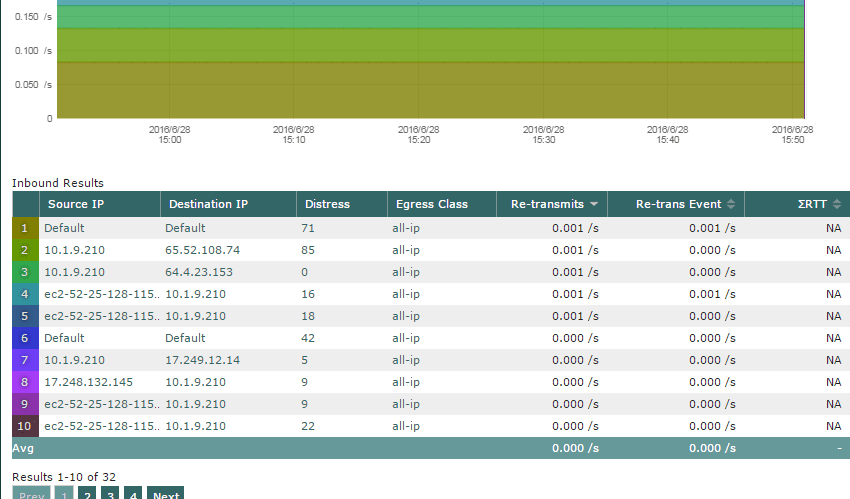The height and width of the screenshot is (499, 850).
Task: Click the Avg Re-trans Event value 0.000 /s
Action: (712, 448)
